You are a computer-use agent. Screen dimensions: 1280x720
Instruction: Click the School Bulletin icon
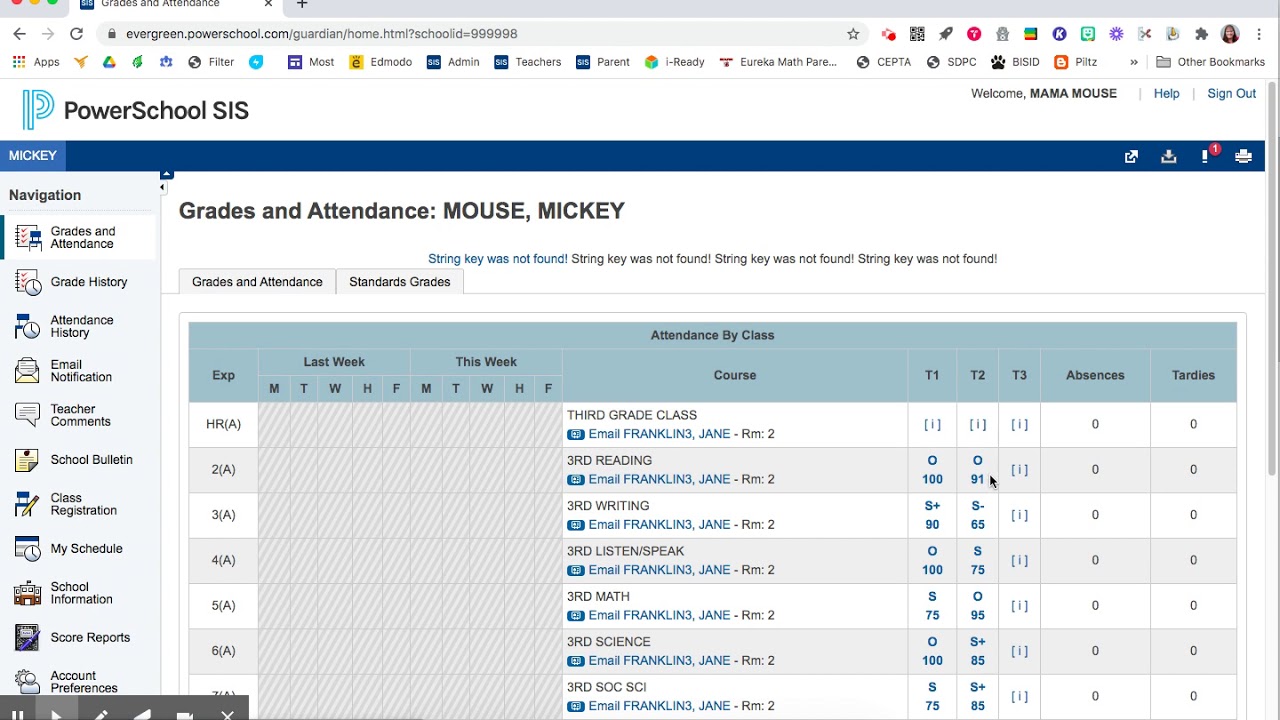(x=28, y=460)
